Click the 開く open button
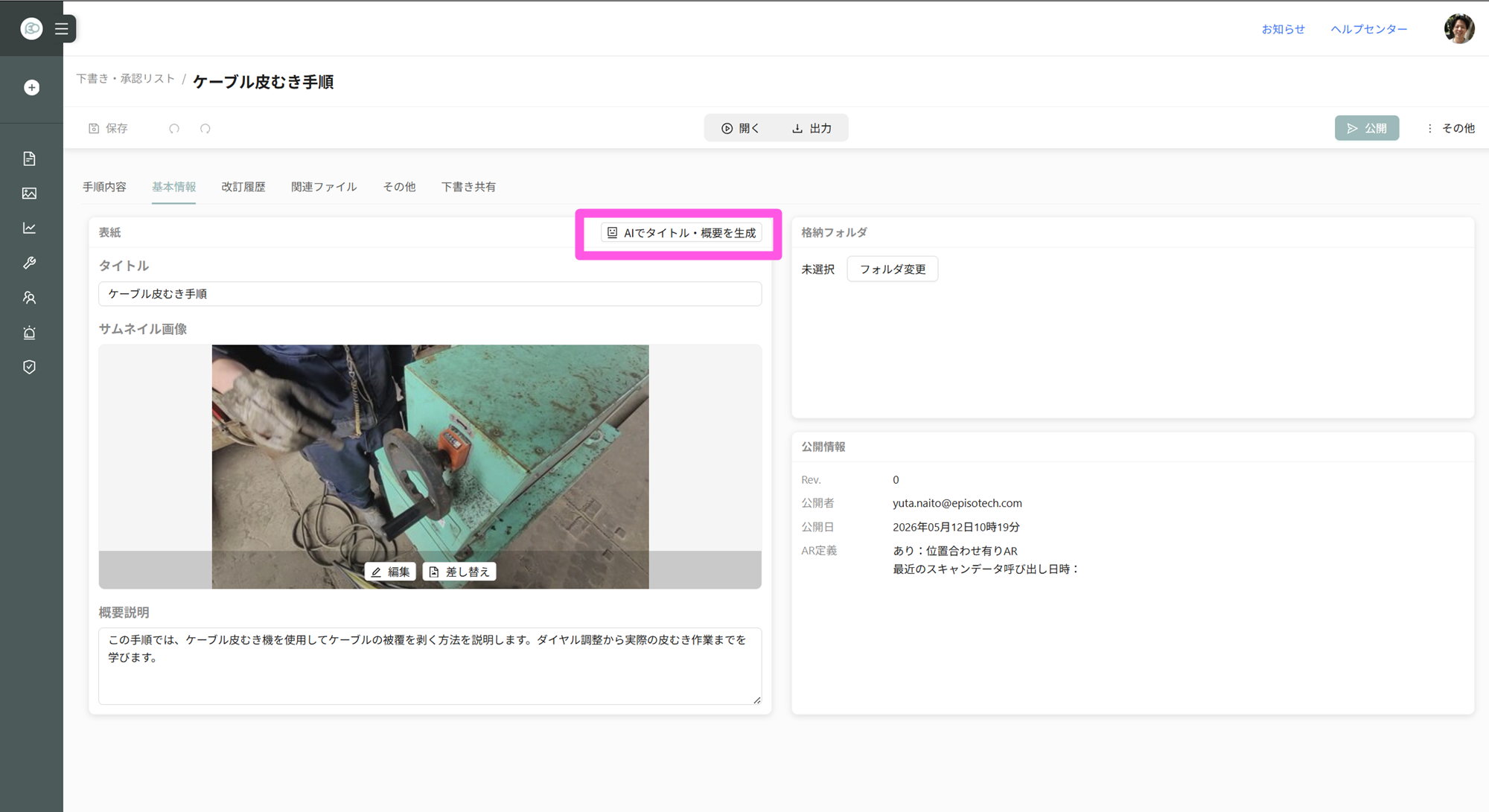 tap(741, 129)
